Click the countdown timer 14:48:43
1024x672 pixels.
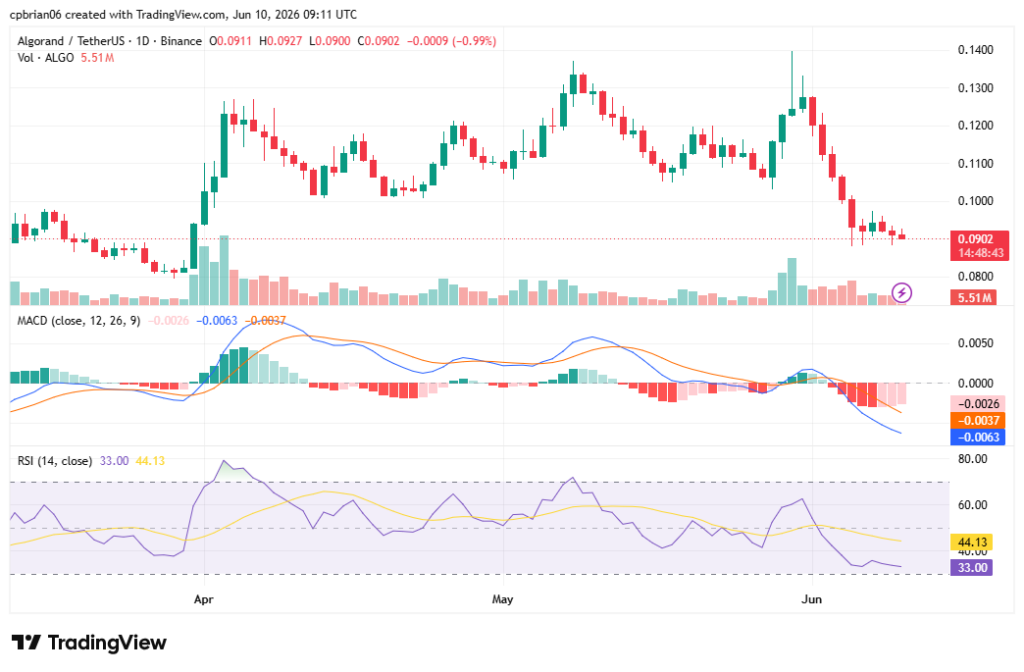pos(981,253)
